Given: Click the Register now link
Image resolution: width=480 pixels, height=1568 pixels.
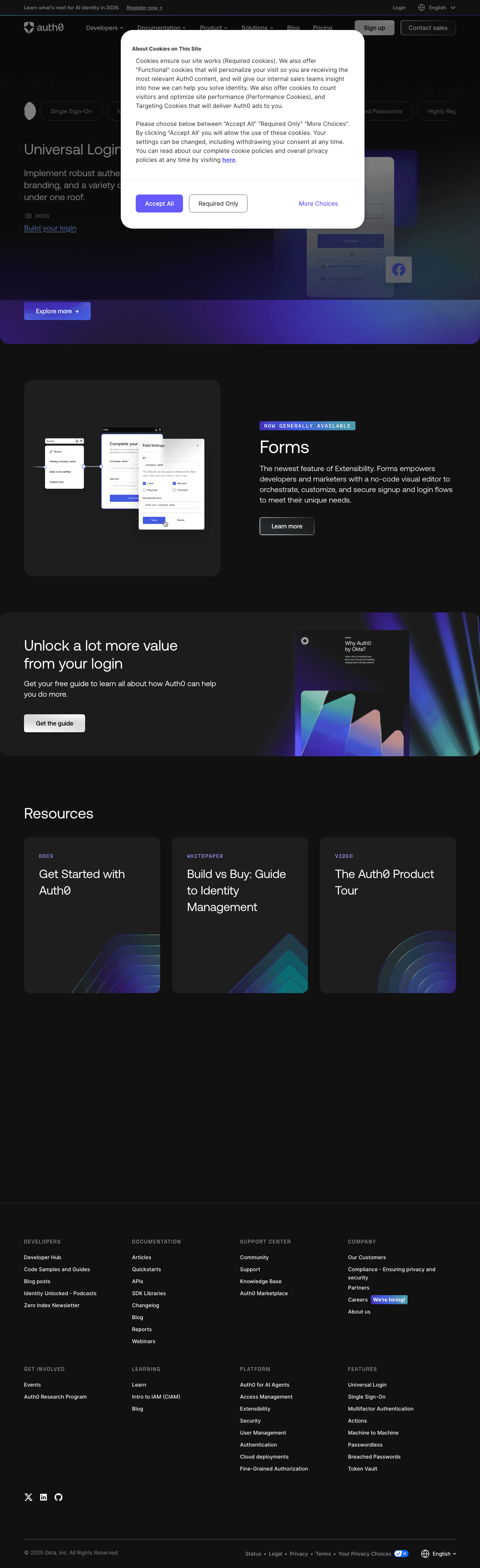Looking at the screenshot, I should [x=144, y=8].
